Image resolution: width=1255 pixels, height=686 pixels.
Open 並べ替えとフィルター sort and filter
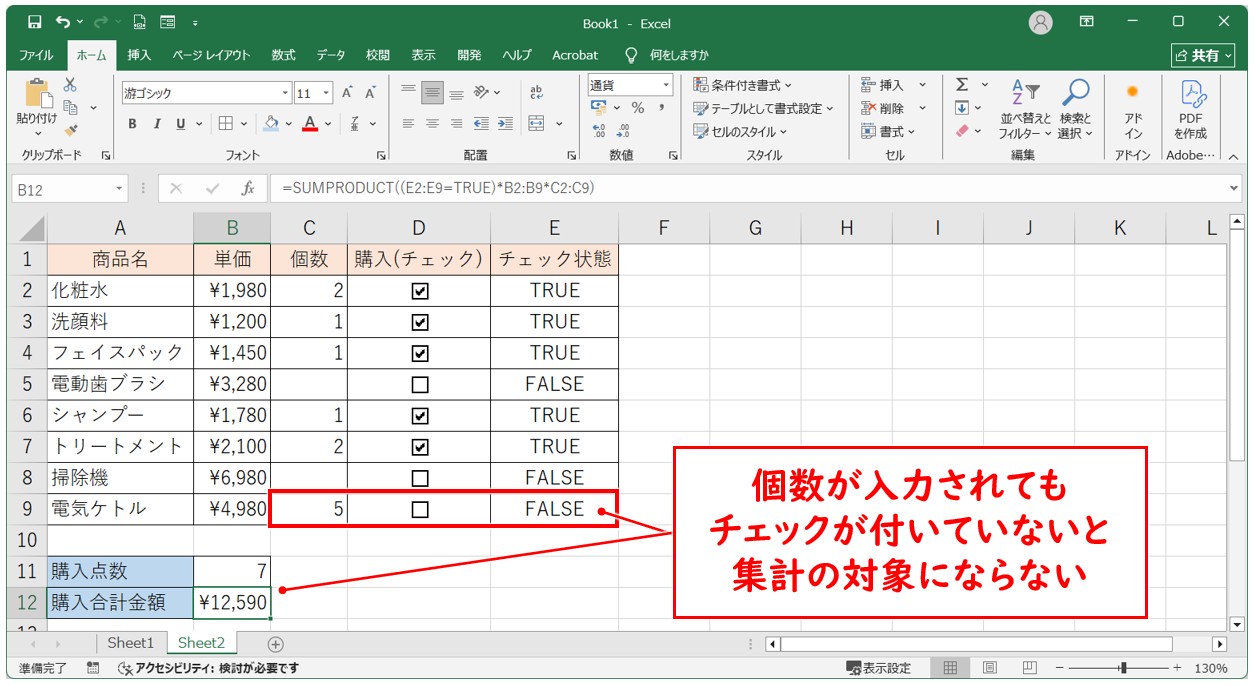[x=1026, y=110]
